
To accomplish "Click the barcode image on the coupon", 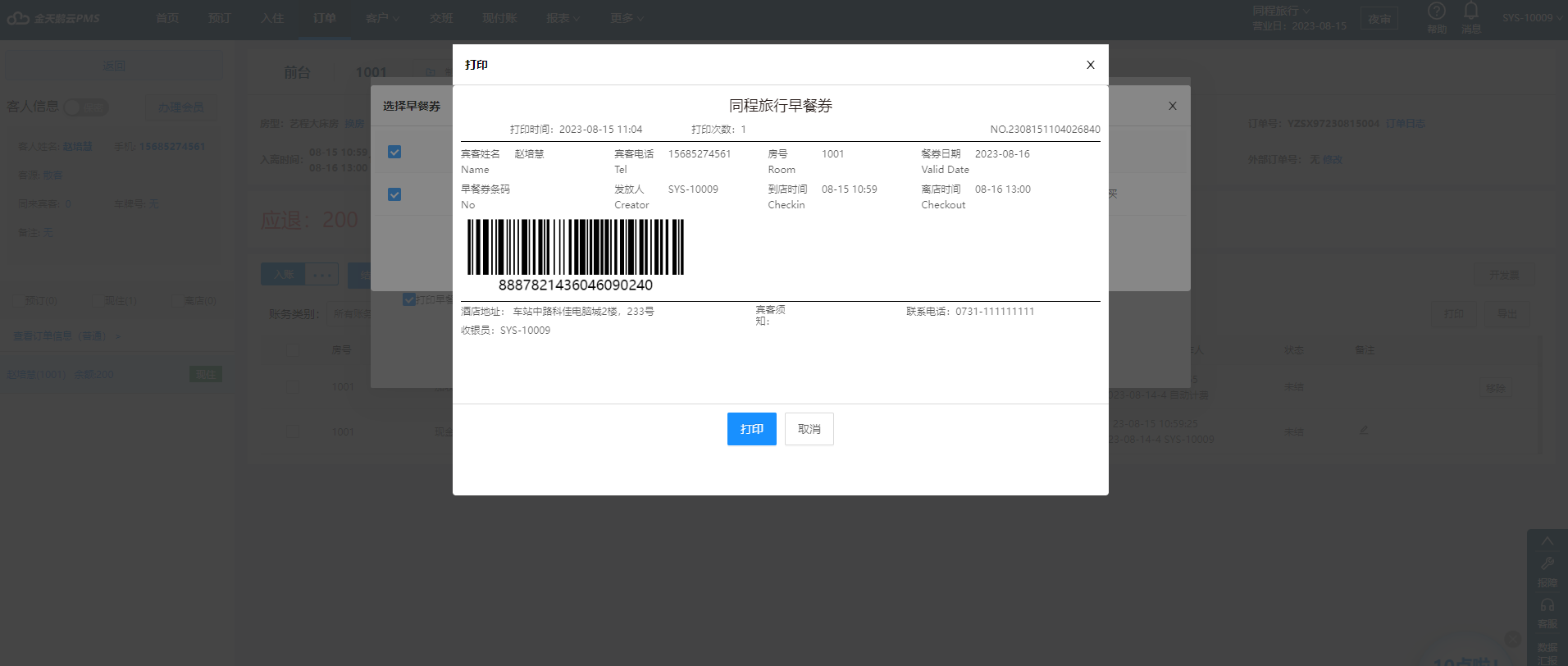I will (575, 247).
